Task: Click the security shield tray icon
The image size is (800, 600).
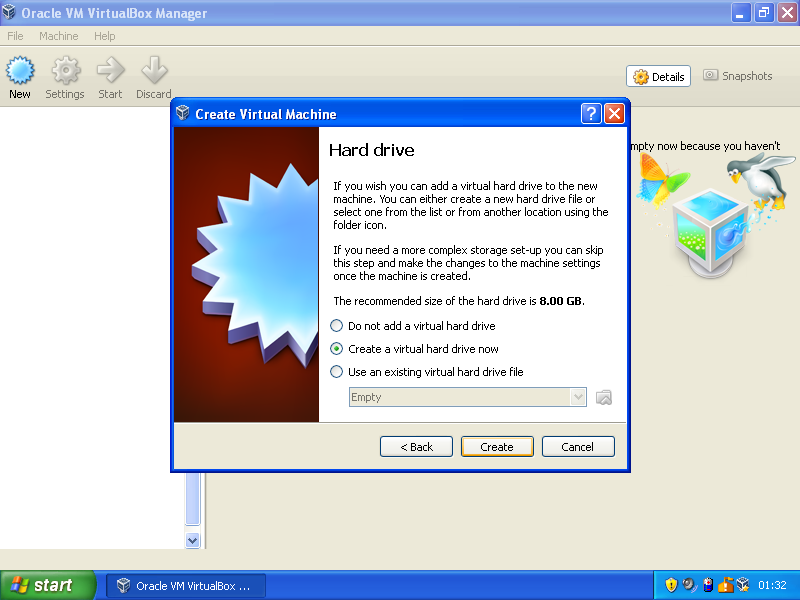Action: tap(671, 585)
